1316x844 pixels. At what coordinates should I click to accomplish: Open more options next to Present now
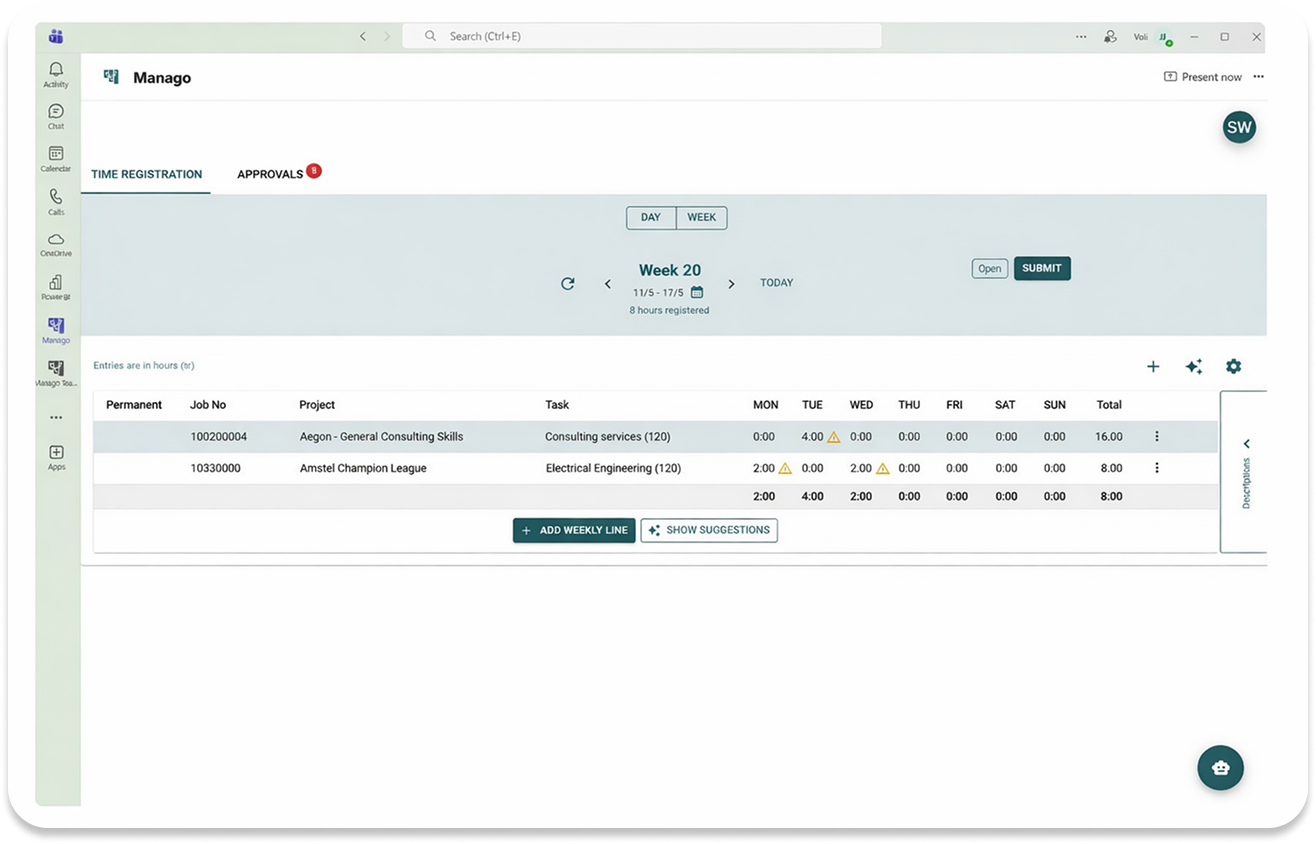point(1259,77)
